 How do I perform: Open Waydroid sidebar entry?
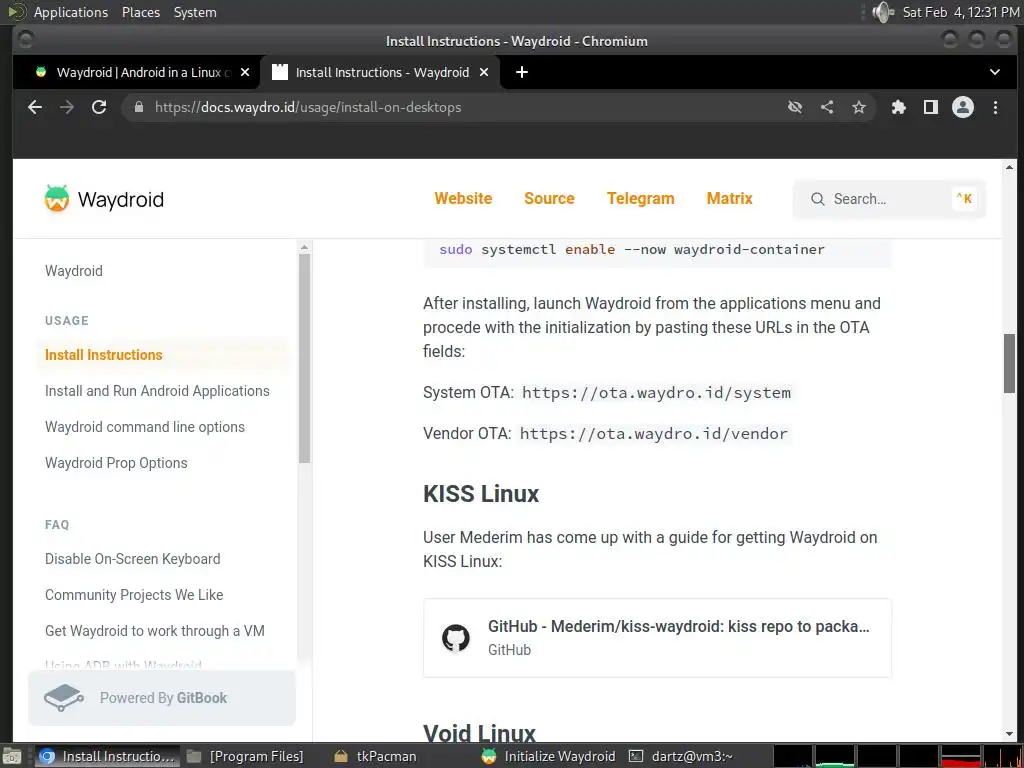tap(74, 271)
